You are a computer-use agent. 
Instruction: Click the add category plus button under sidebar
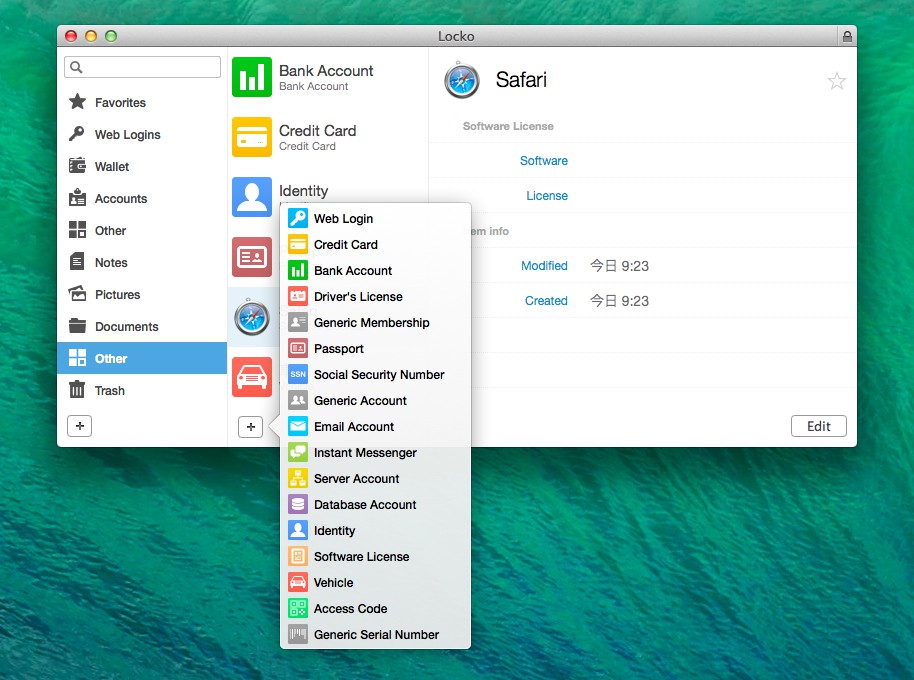[x=79, y=426]
